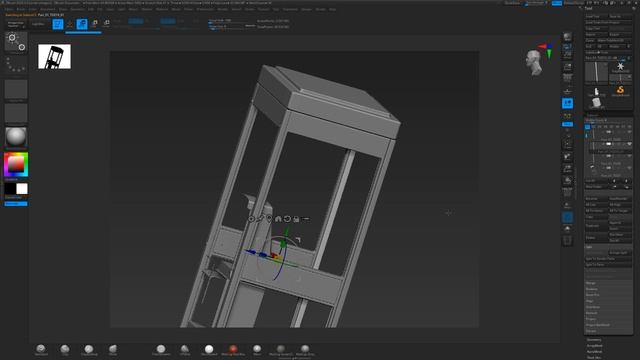Open the current brush selector thumbnail
The width and height of the screenshot is (640, 360).
[x=16, y=42]
